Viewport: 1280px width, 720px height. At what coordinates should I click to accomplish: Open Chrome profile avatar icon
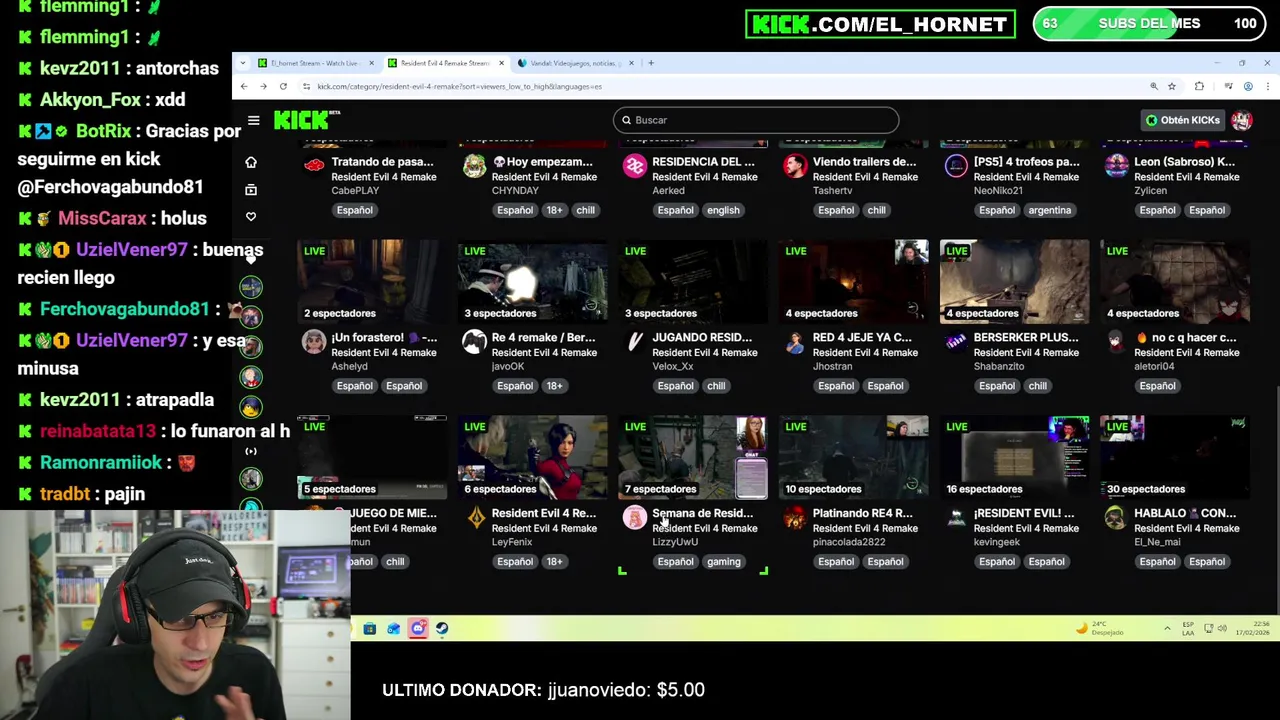pyautogui.click(x=1248, y=87)
